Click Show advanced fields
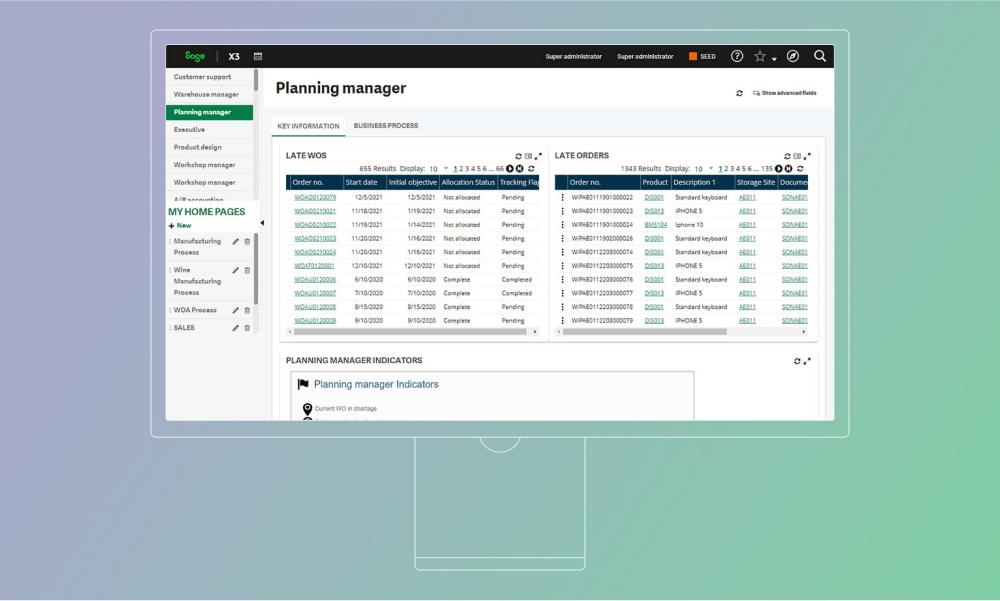This screenshot has width=1000, height=601. [x=784, y=93]
